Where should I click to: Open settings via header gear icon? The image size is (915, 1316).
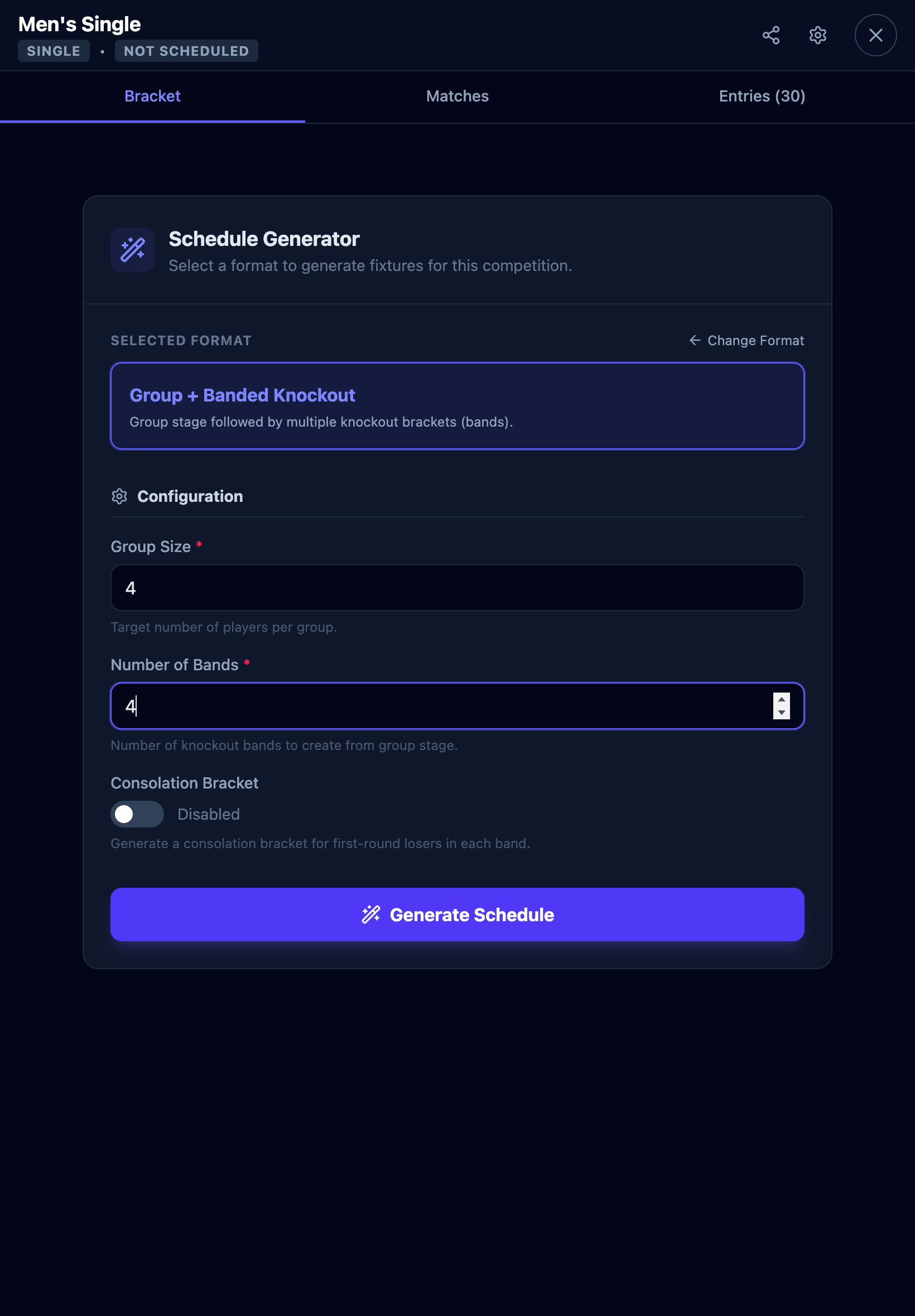coord(817,36)
